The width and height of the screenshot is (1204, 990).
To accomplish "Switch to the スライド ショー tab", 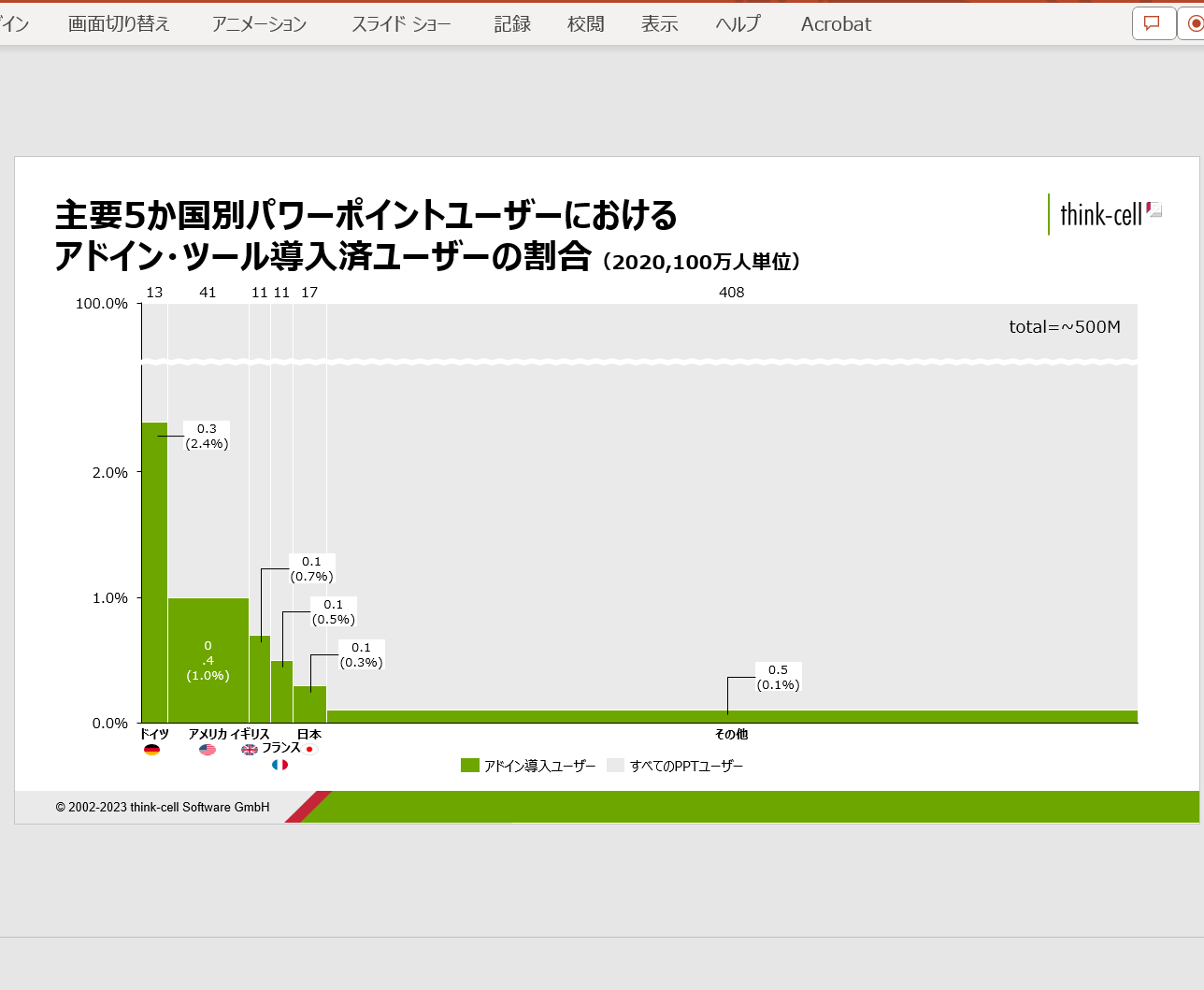I will [402, 24].
